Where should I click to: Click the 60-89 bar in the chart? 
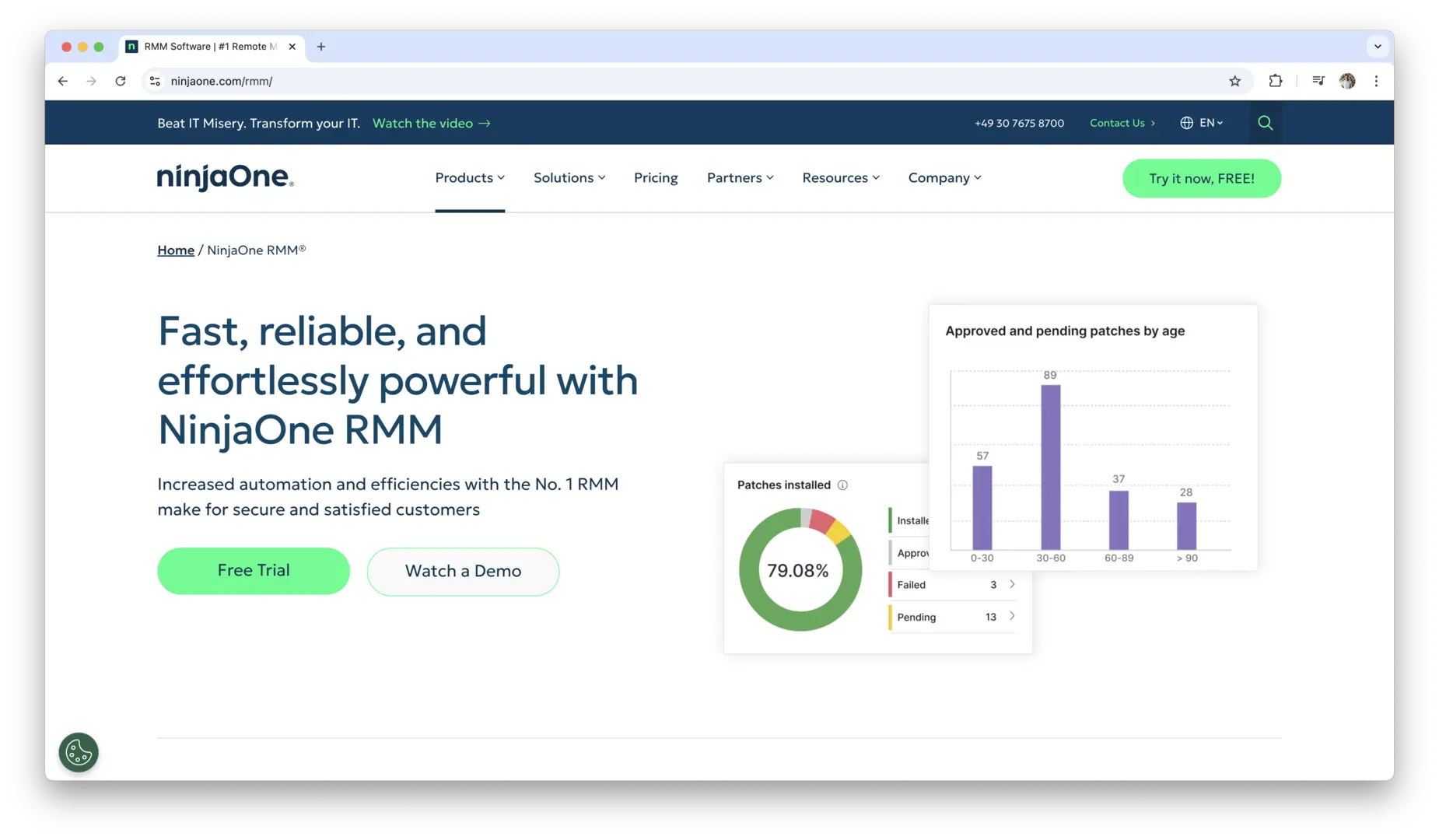(1119, 520)
